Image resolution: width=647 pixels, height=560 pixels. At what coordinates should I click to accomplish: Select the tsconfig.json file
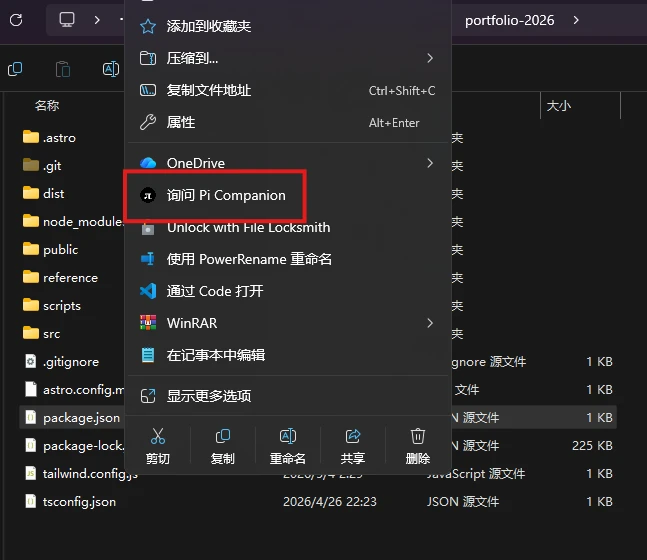point(70,502)
